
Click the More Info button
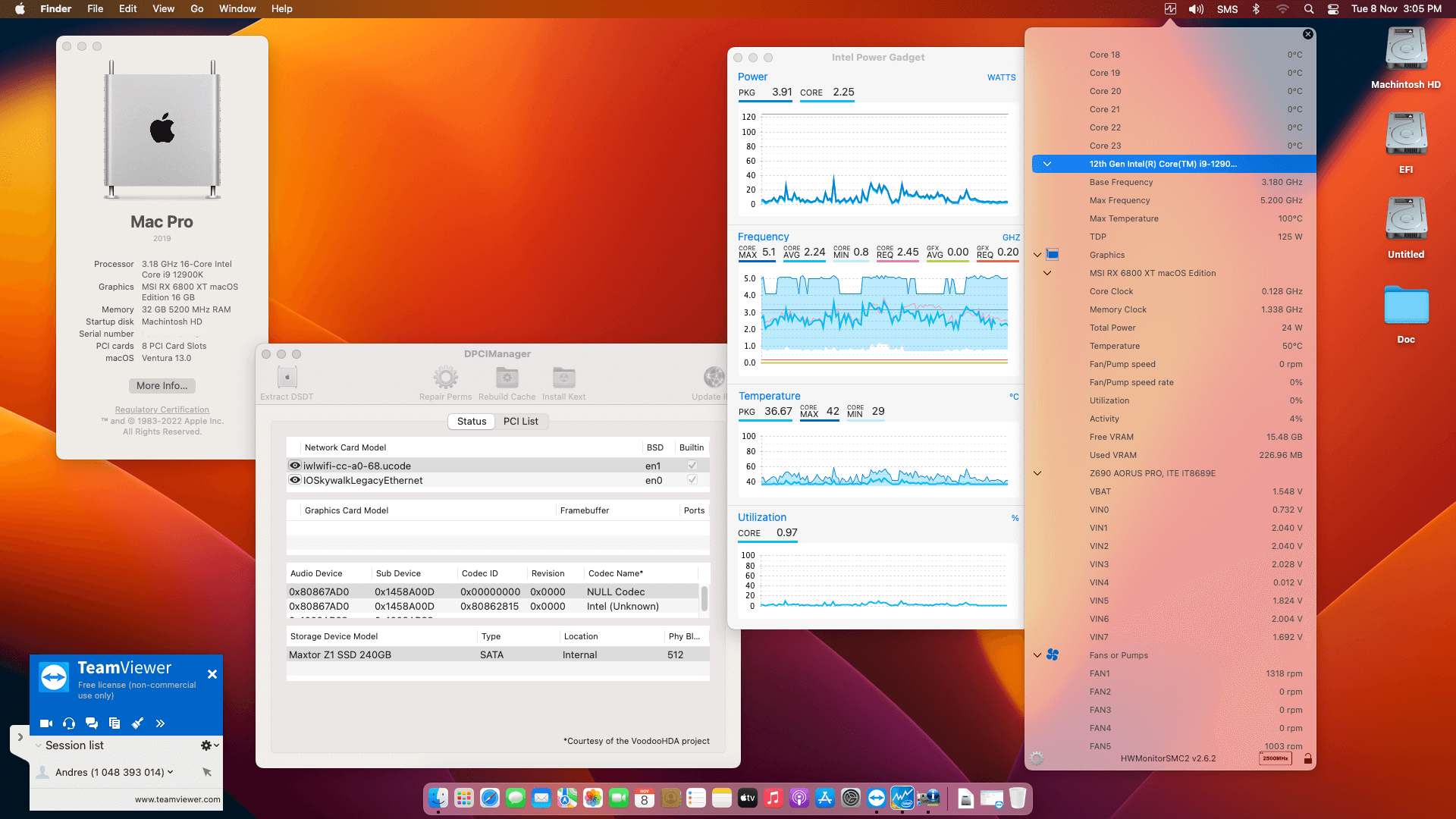pyautogui.click(x=162, y=386)
